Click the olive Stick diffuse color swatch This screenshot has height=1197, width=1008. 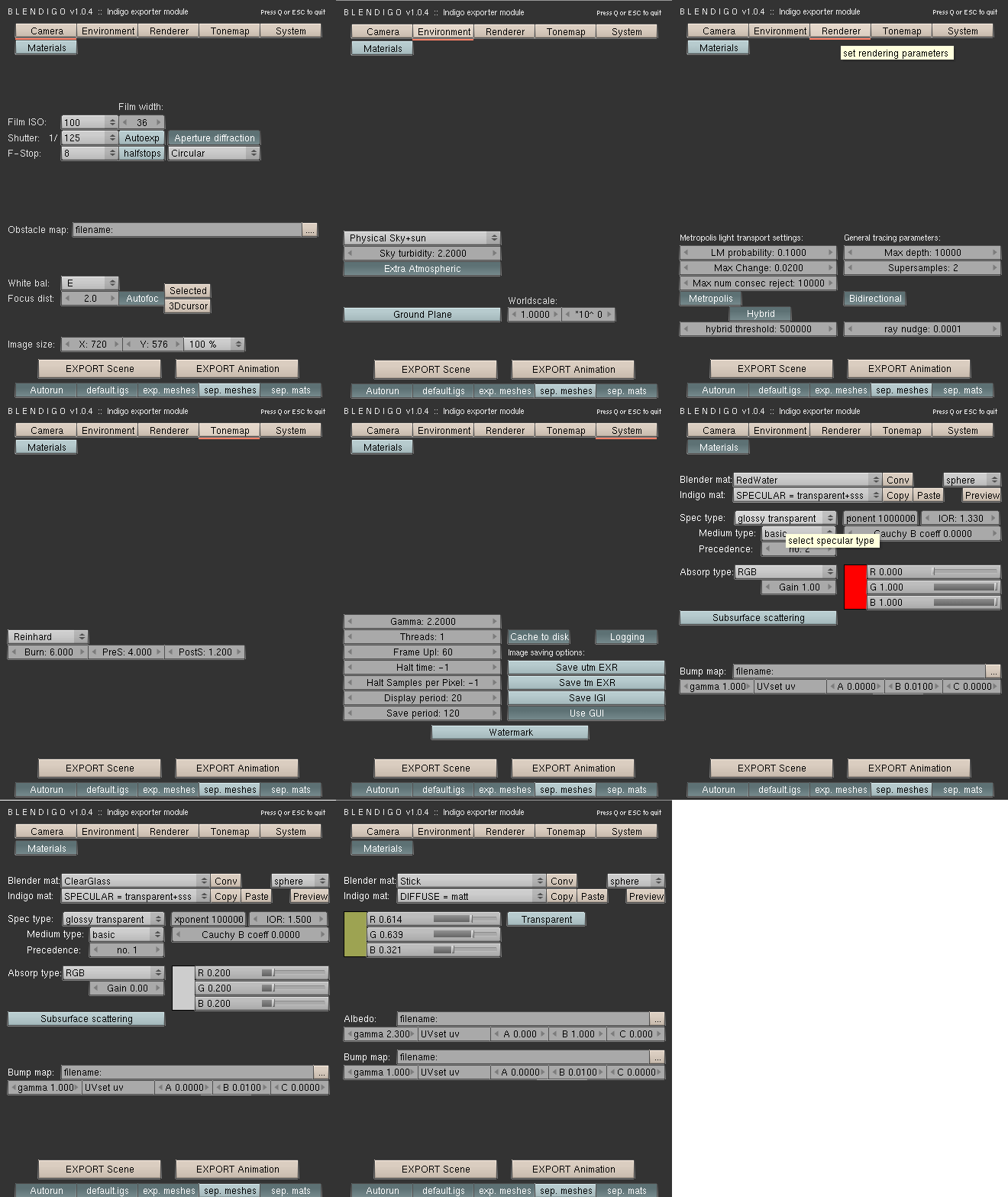click(x=355, y=935)
